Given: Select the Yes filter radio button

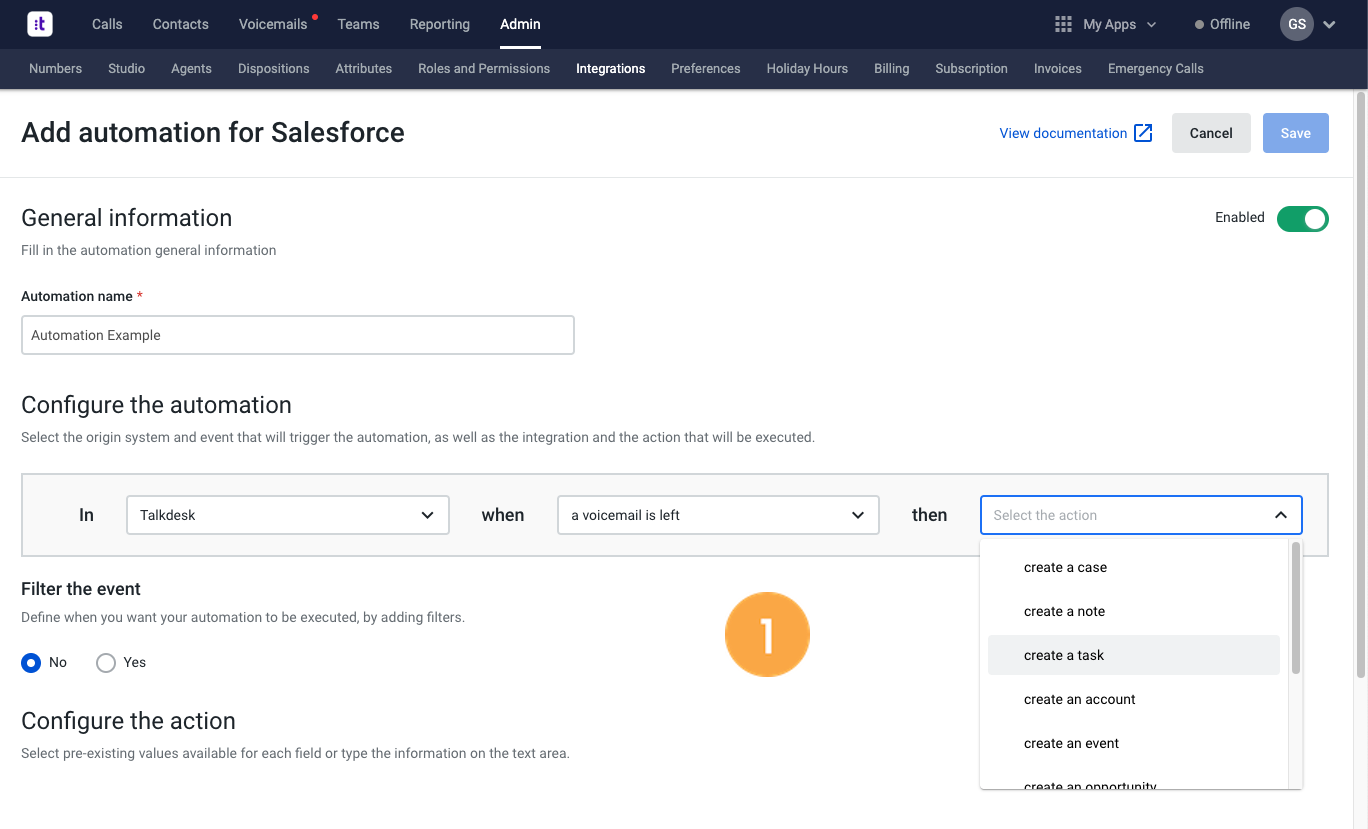Looking at the screenshot, I should [106, 662].
